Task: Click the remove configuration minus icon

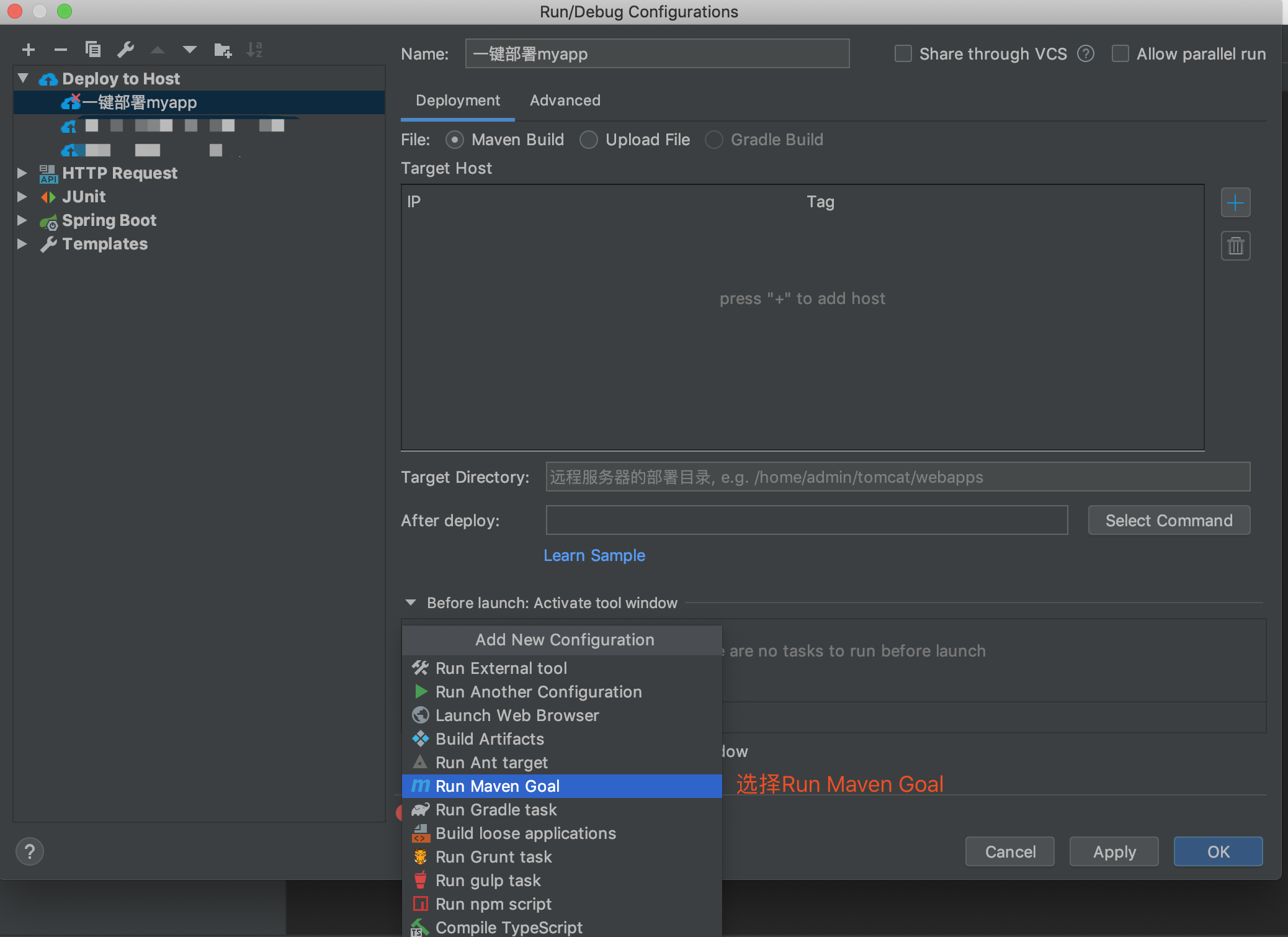Action: tap(60, 50)
